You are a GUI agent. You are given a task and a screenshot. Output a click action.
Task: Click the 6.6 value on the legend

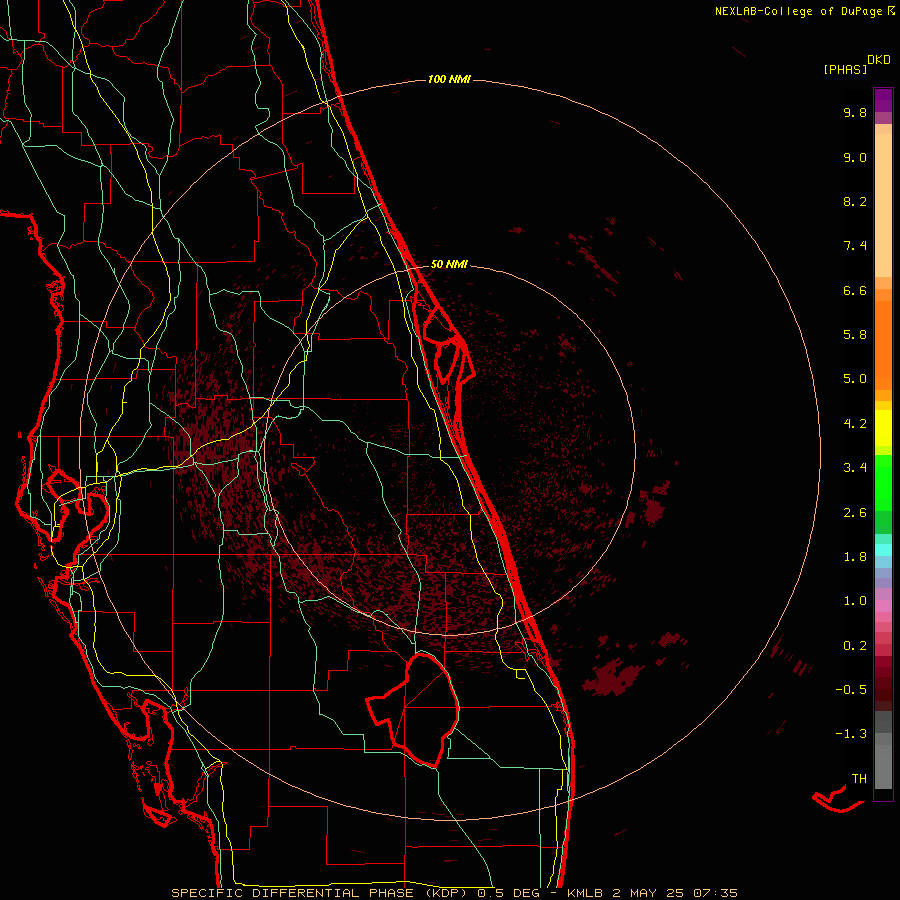(855, 290)
